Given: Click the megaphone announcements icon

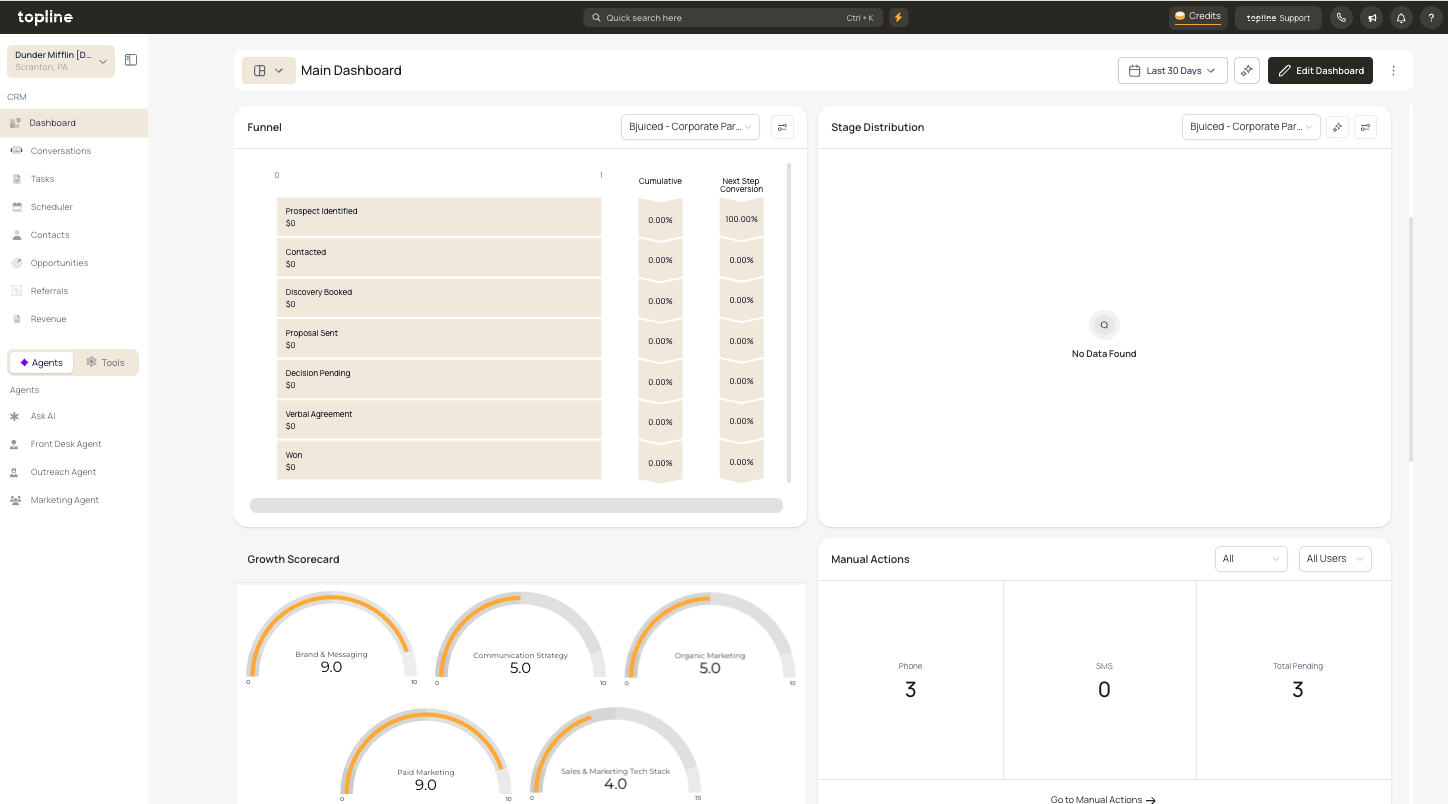Looking at the screenshot, I should click(1372, 17).
